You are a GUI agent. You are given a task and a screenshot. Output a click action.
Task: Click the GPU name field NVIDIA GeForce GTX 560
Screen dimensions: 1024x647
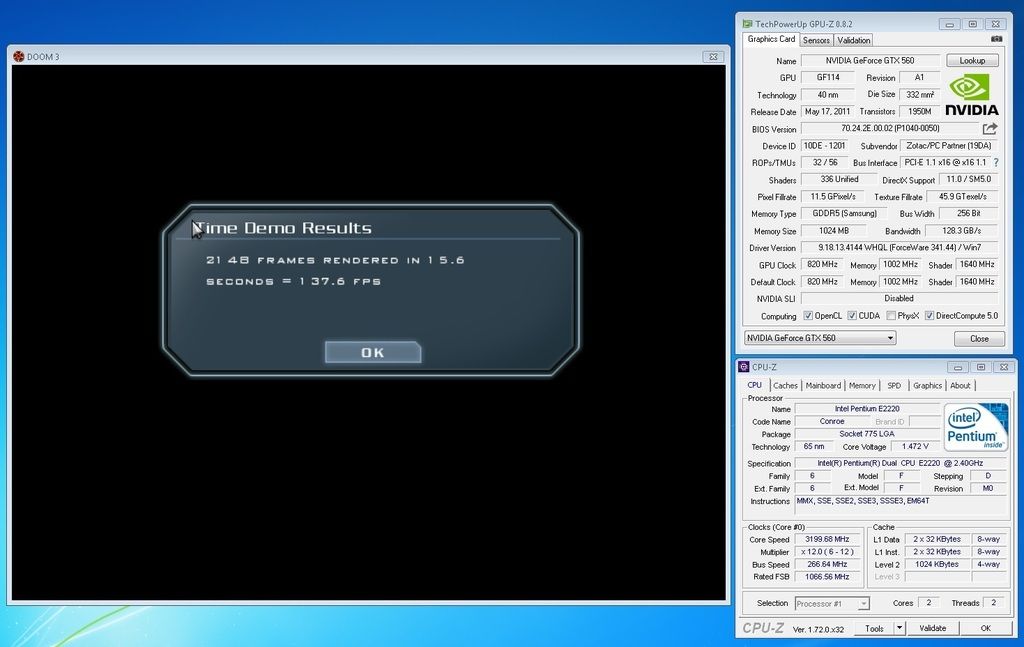[870, 60]
